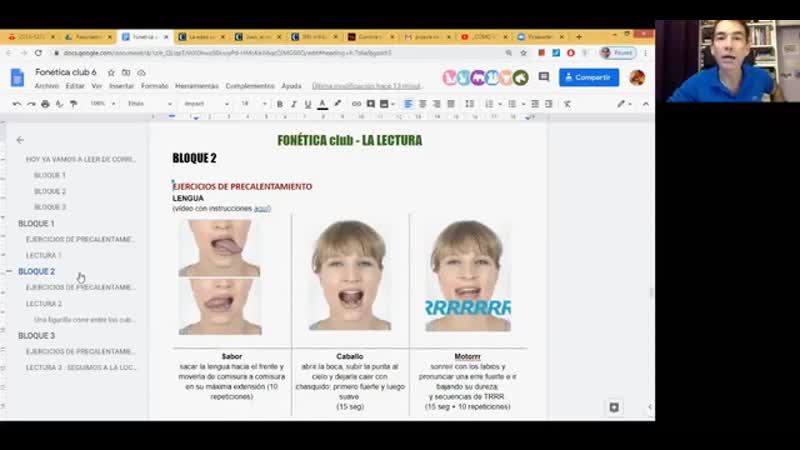The height and width of the screenshot is (450, 800).
Task: Open comment history icon
Action: [544, 78]
